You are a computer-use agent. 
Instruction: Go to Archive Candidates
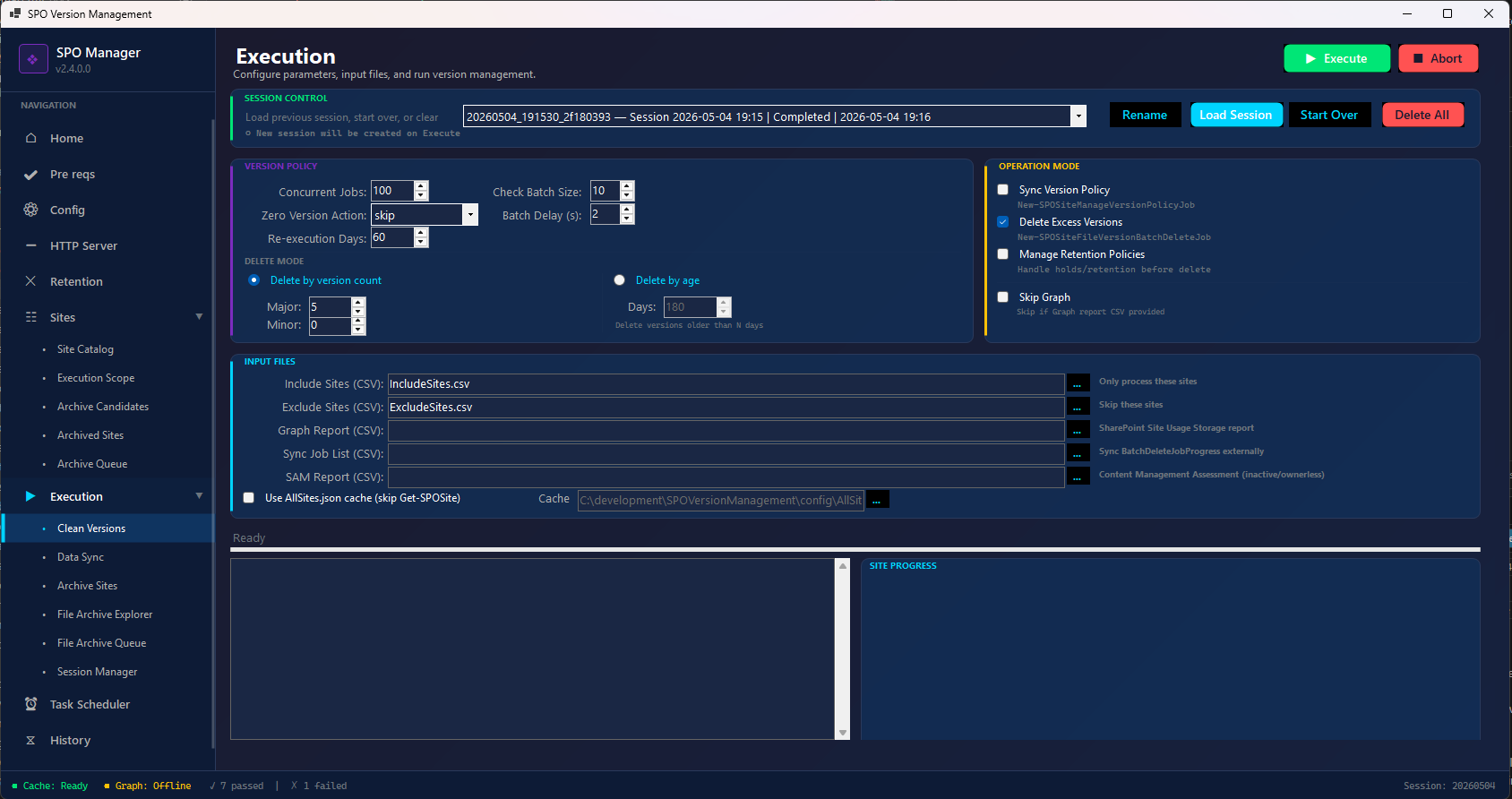(x=103, y=407)
